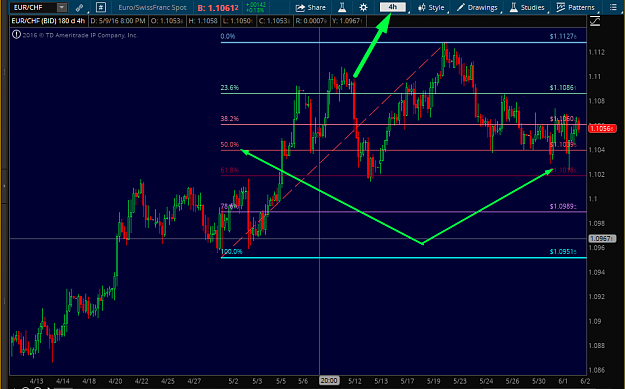Click the Euro/SwissFranc Spot description
This screenshot has width=625, height=389.
coord(152,8)
